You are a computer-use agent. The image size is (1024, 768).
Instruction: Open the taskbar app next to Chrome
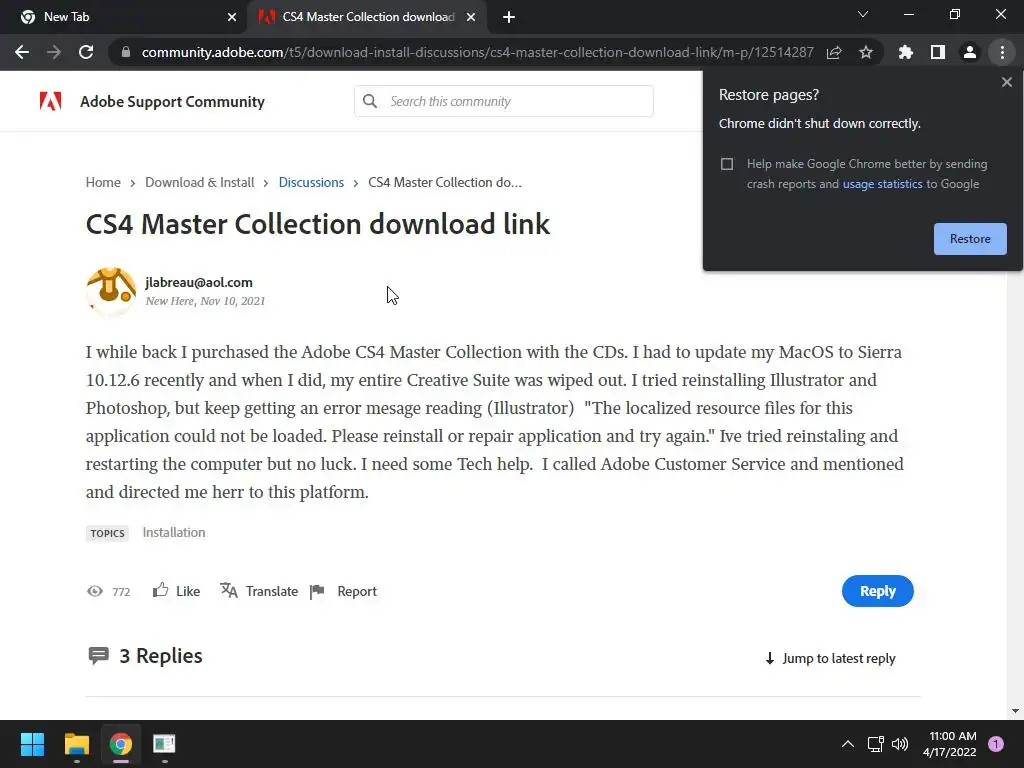[x=165, y=744]
